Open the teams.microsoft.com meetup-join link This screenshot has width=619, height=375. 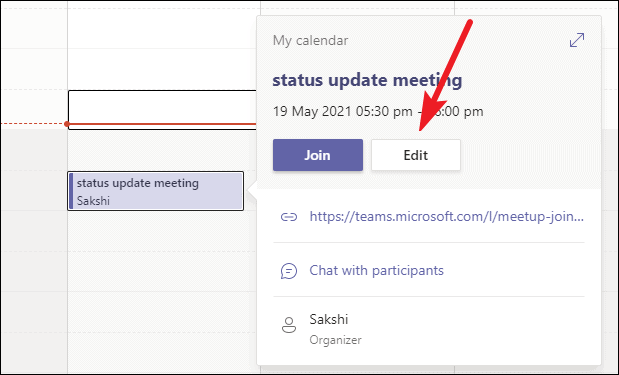point(446,216)
